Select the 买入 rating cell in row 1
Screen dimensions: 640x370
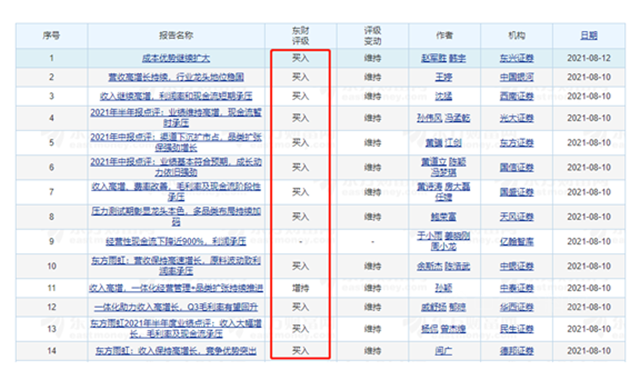coord(301,58)
